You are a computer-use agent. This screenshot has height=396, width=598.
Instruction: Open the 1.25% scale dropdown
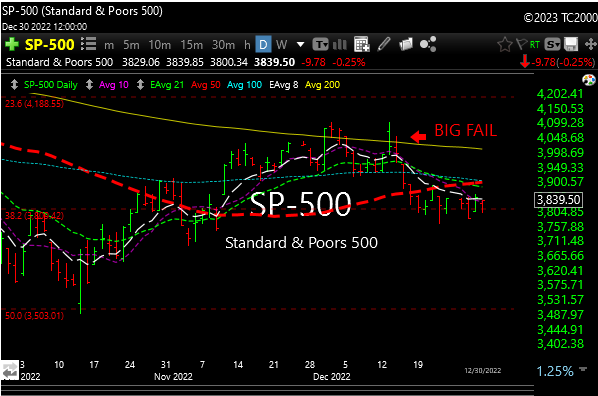pyautogui.click(x=583, y=369)
